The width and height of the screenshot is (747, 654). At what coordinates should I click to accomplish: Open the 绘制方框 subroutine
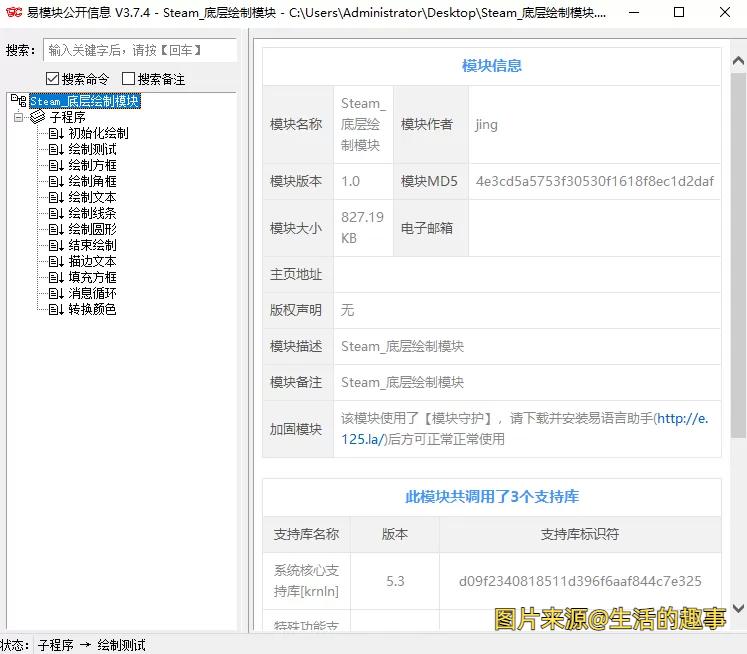(92, 165)
